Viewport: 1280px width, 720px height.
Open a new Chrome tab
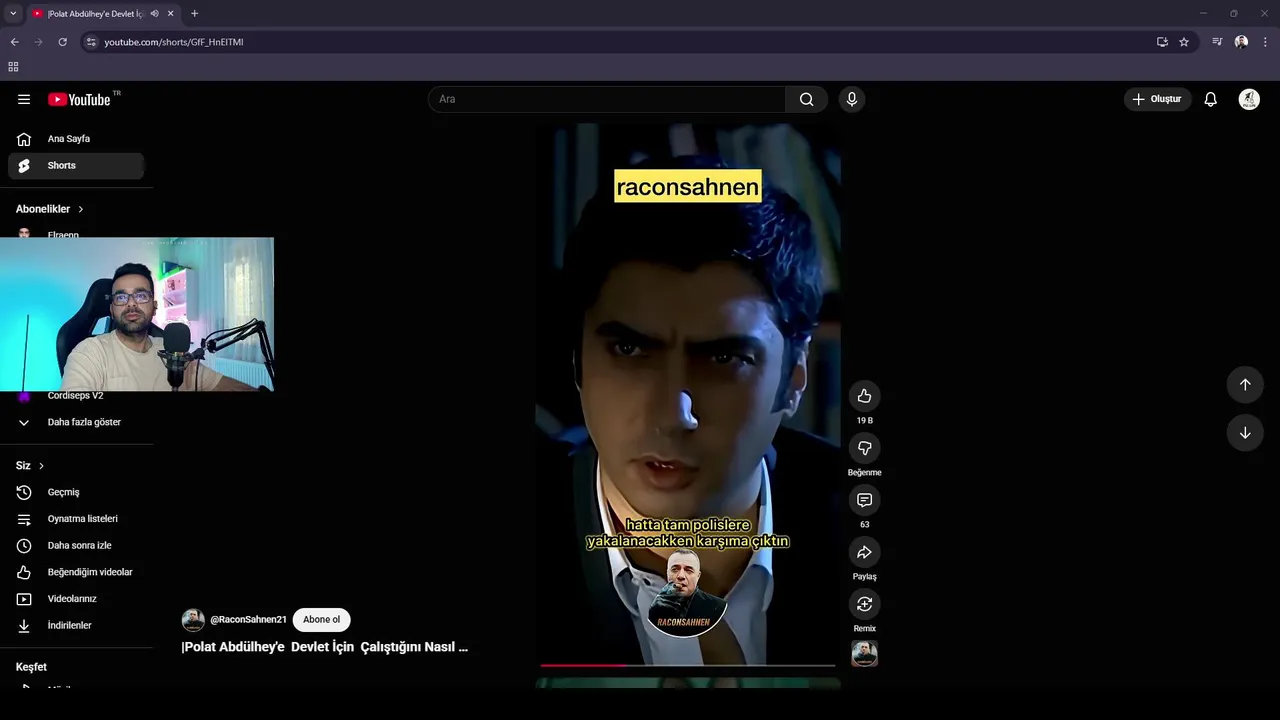coord(194,14)
